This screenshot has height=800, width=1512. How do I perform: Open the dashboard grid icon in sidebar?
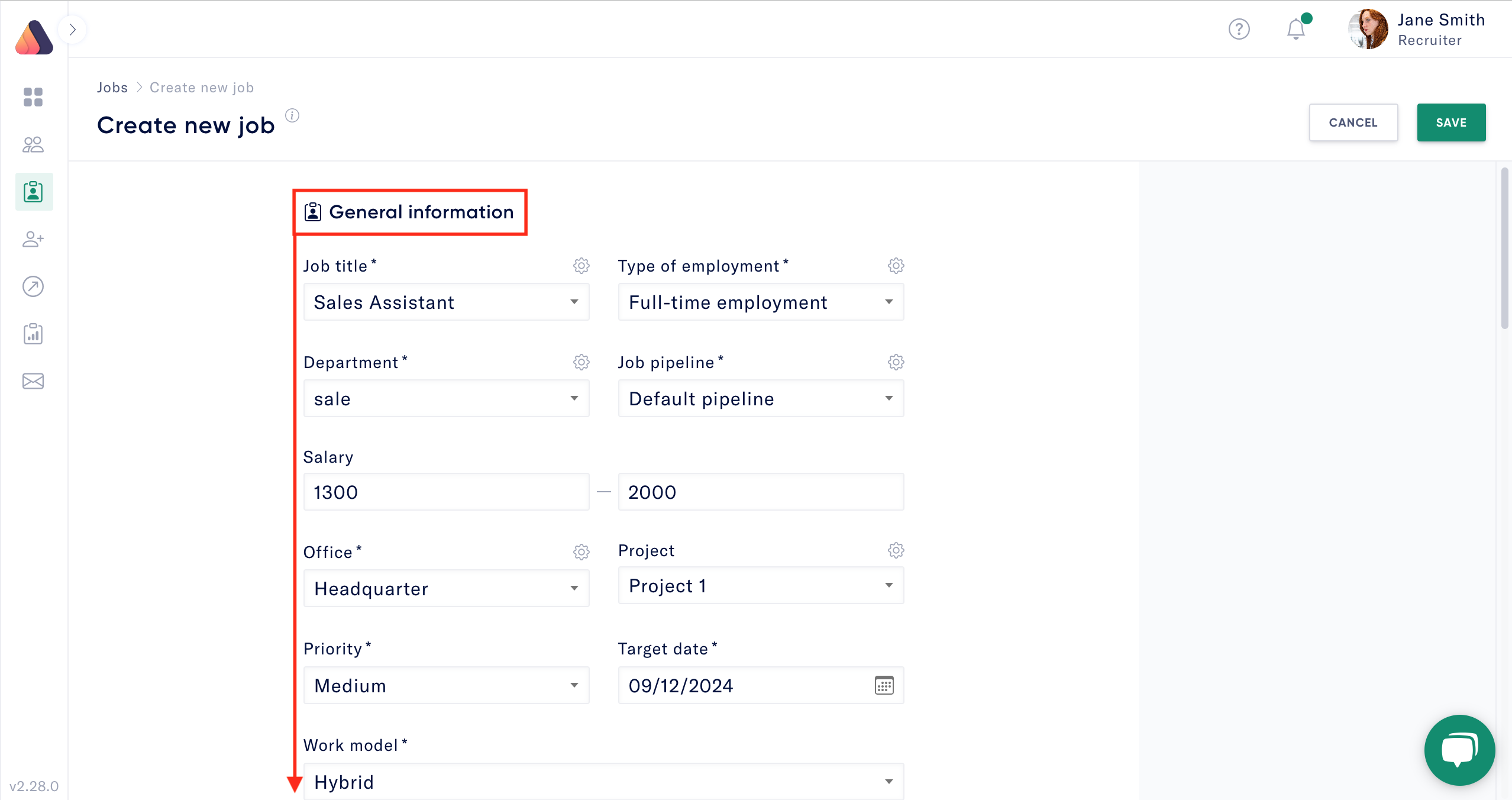click(x=33, y=97)
